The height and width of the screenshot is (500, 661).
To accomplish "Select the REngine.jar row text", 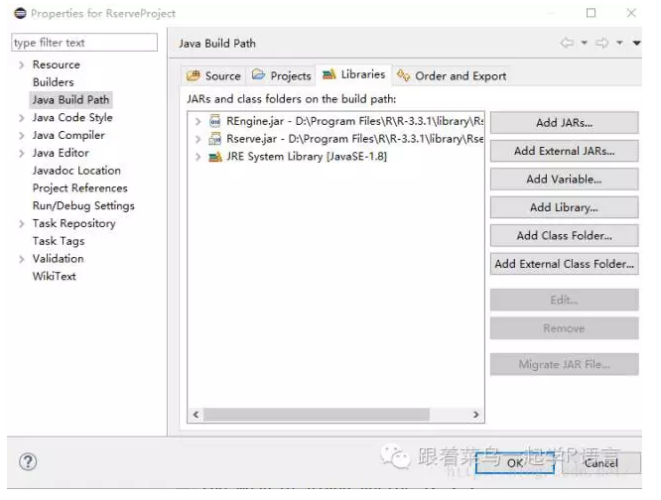I will (x=355, y=121).
